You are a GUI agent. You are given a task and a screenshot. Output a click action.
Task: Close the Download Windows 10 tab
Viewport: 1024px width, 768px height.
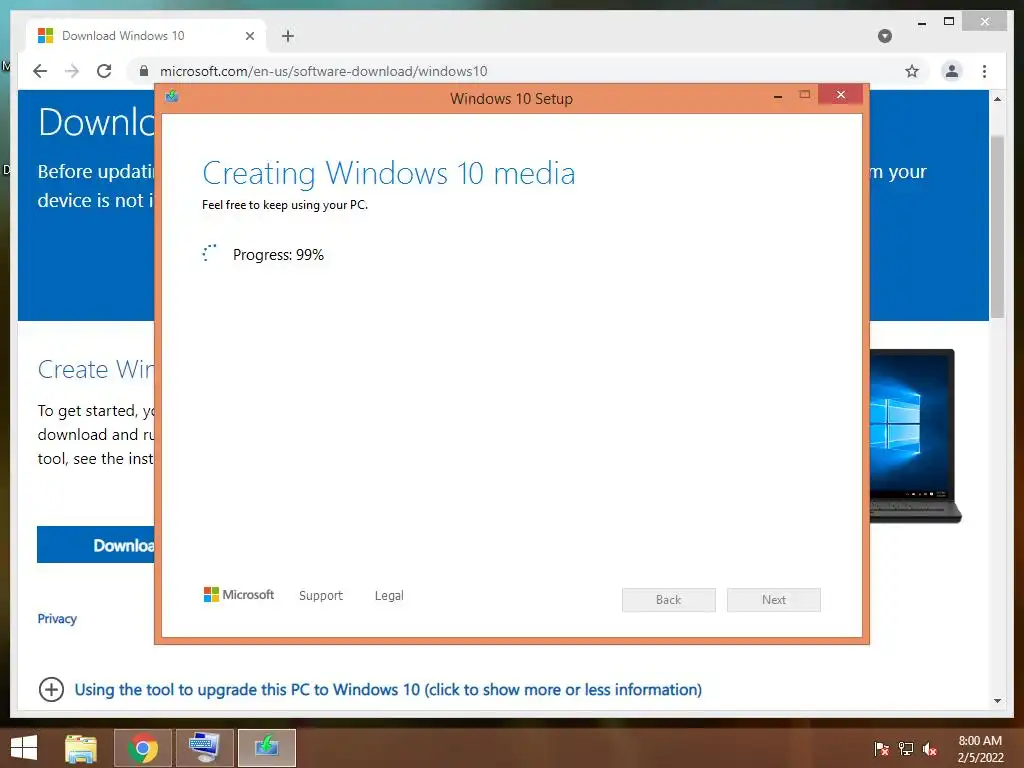249,36
